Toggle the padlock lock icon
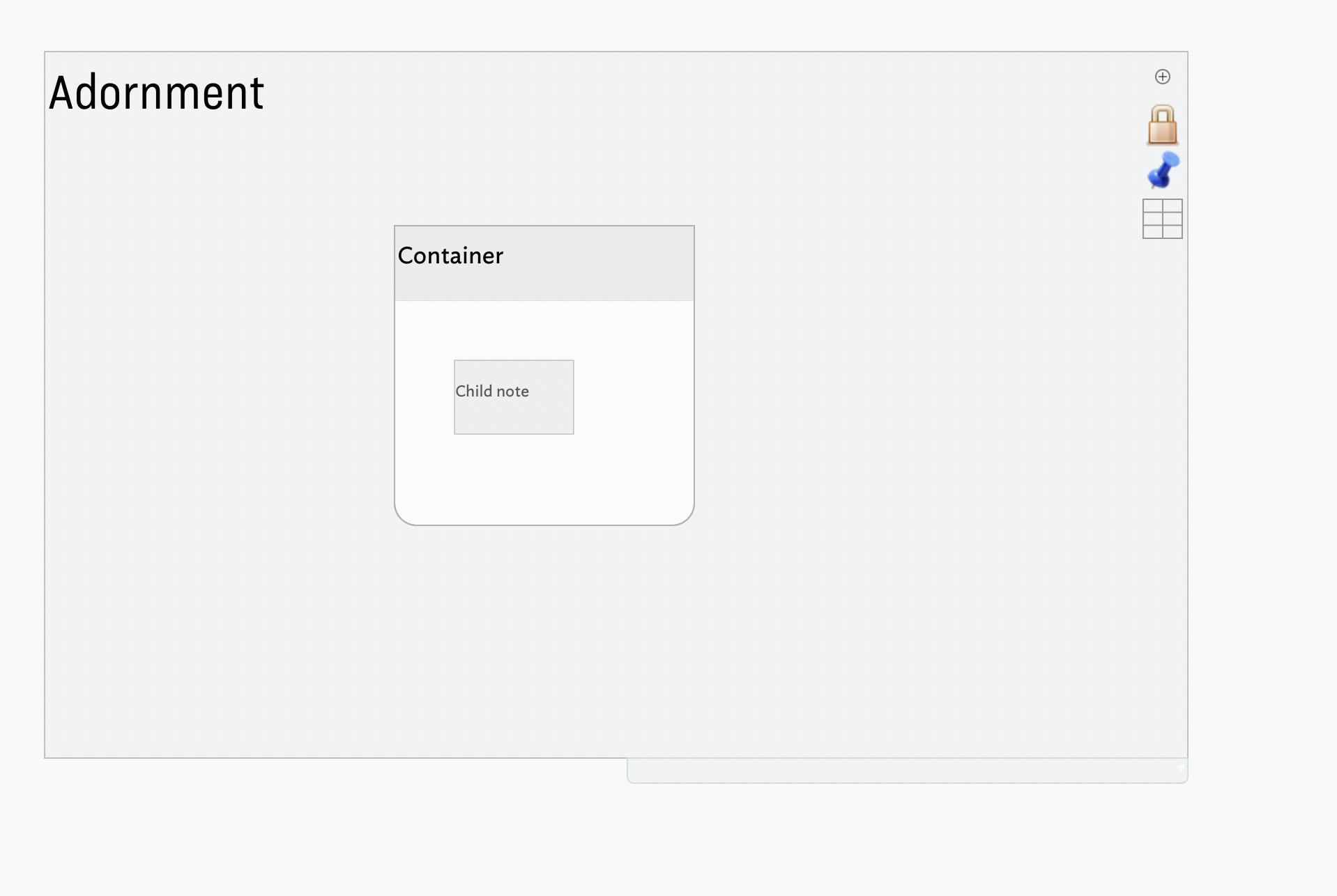1337x896 pixels. pos(1162,125)
